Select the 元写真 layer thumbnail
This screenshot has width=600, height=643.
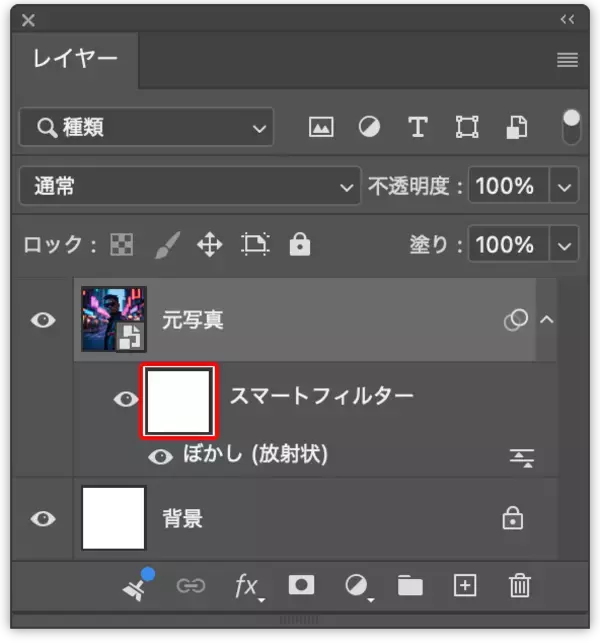(x=114, y=319)
